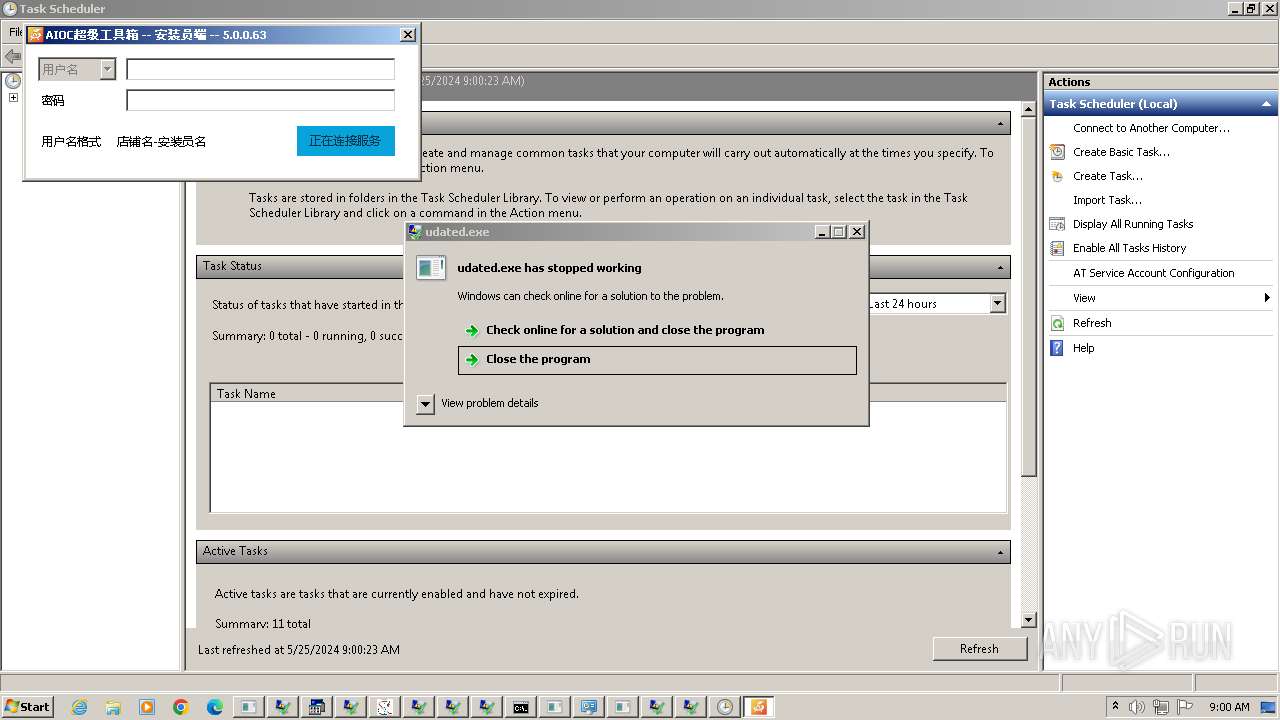The image size is (1280, 720).
Task: Open Internet Explorer from the taskbar
Action: click(x=79, y=707)
